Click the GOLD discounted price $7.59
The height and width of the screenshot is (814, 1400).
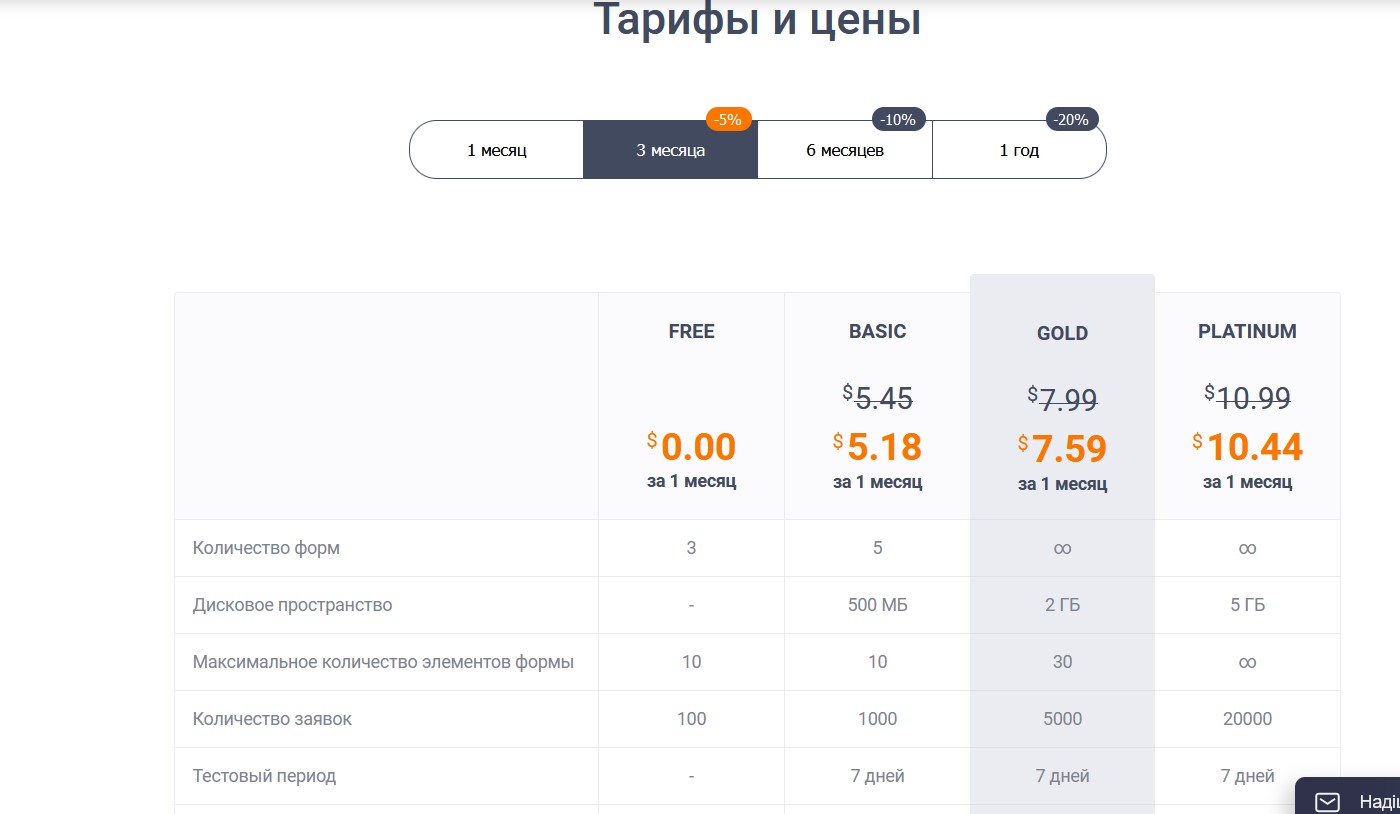pyautogui.click(x=1062, y=449)
